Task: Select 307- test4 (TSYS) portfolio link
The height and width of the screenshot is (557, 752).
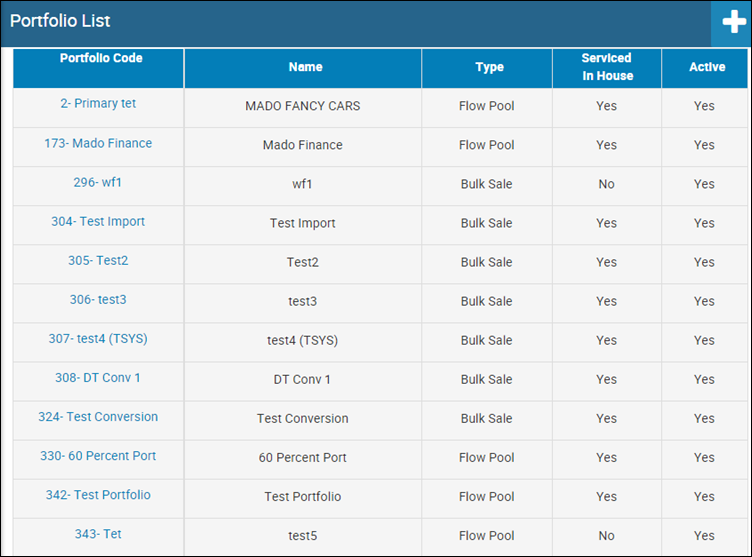Action: [98, 339]
